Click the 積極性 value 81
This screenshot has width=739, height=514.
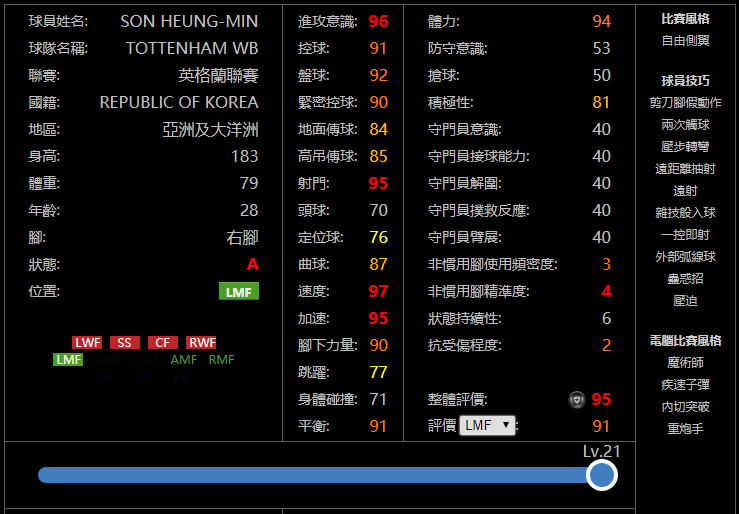(x=602, y=102)
